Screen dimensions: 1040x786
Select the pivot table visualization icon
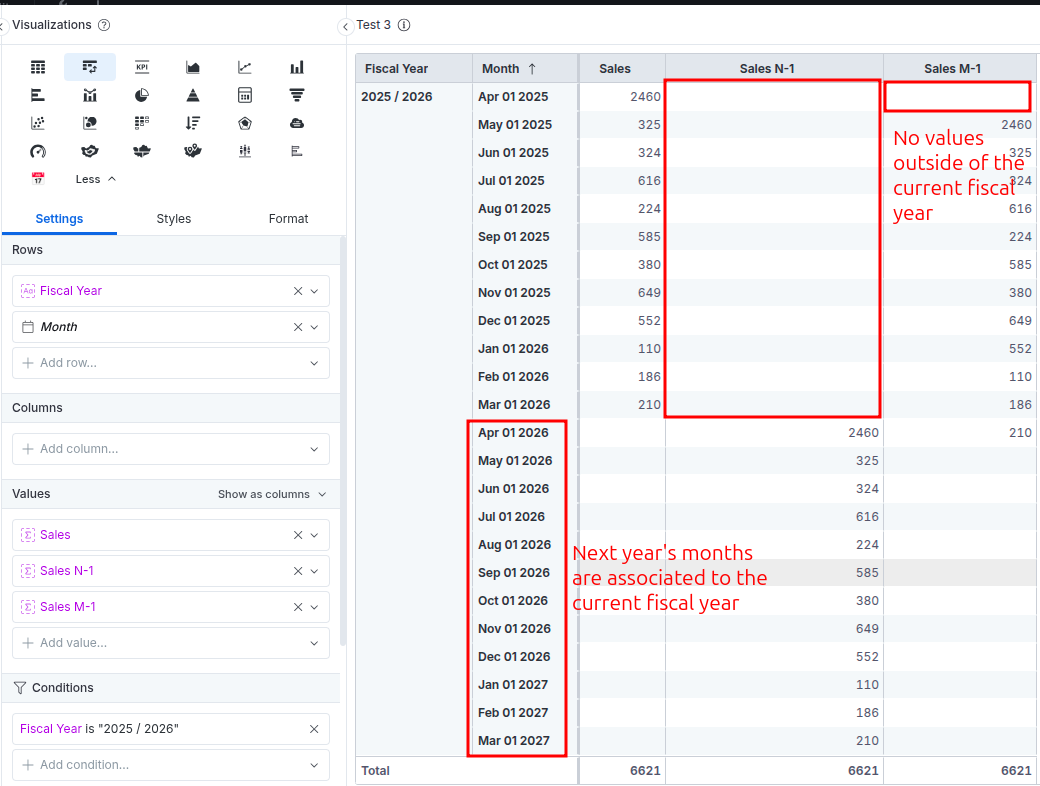tap(90, 67)
